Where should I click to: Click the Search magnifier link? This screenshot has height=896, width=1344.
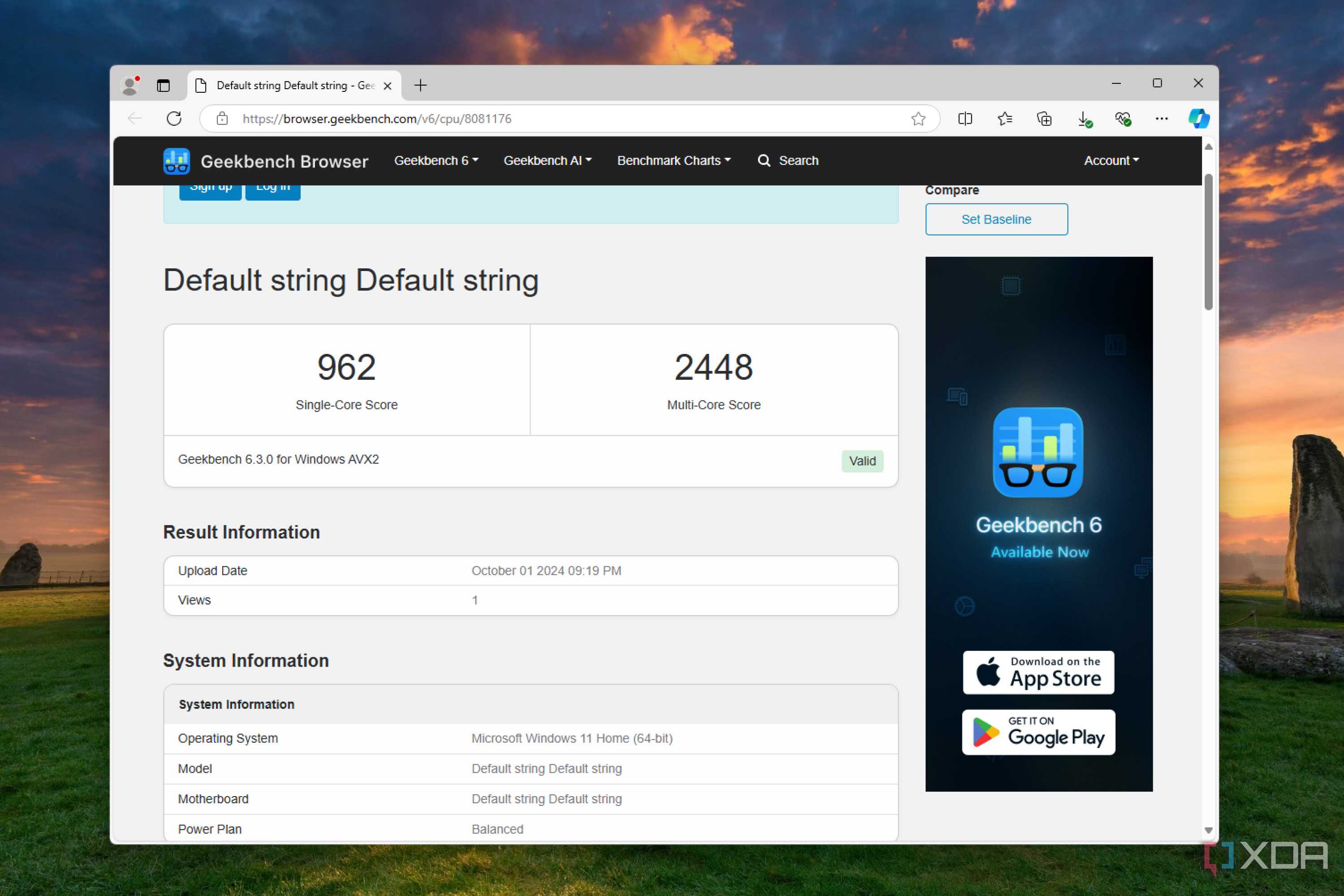(788, 160)
